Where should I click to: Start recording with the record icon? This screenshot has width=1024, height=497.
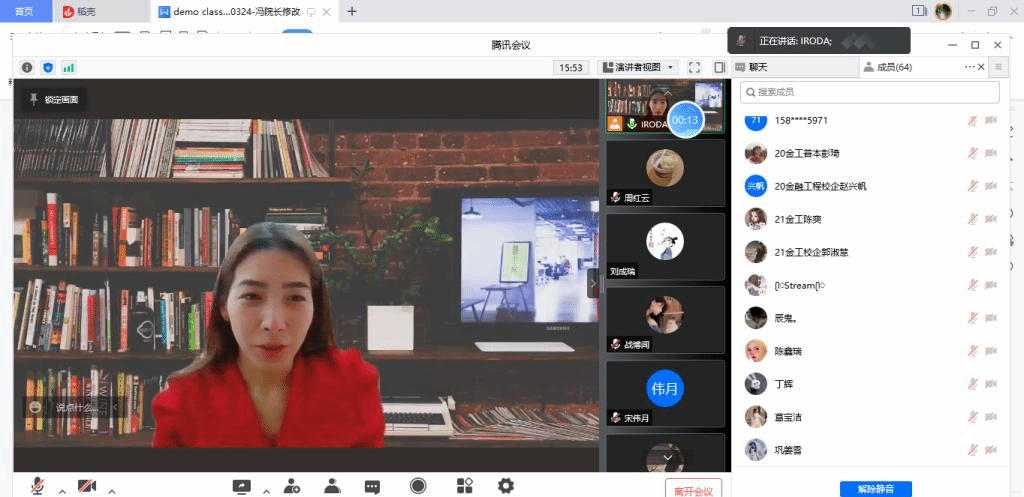tap(418, 486)
